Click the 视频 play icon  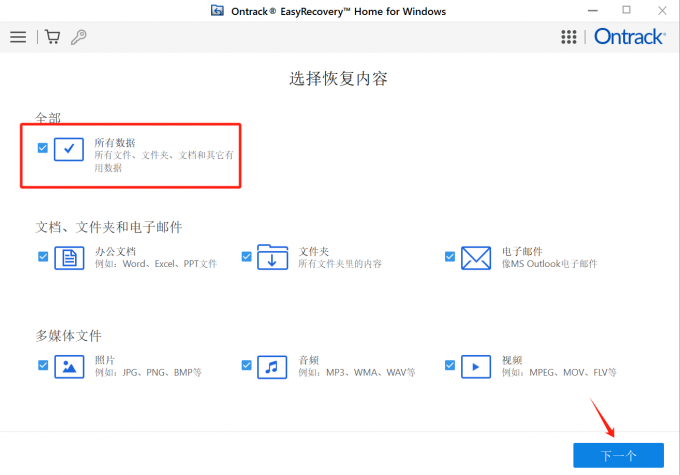476,367
